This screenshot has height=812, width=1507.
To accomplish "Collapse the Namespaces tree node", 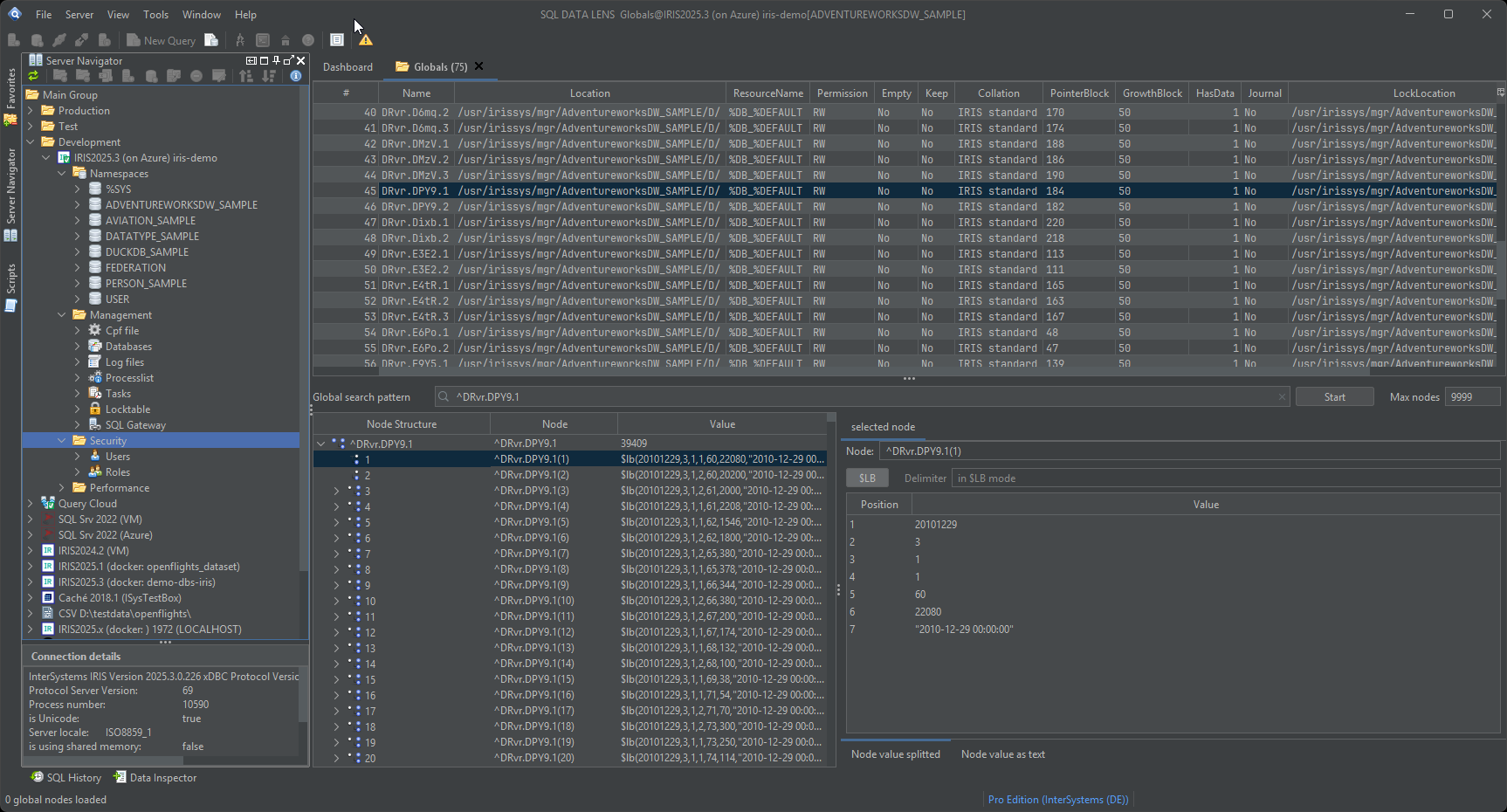I will pyautogui.click(x=62, y=174).
